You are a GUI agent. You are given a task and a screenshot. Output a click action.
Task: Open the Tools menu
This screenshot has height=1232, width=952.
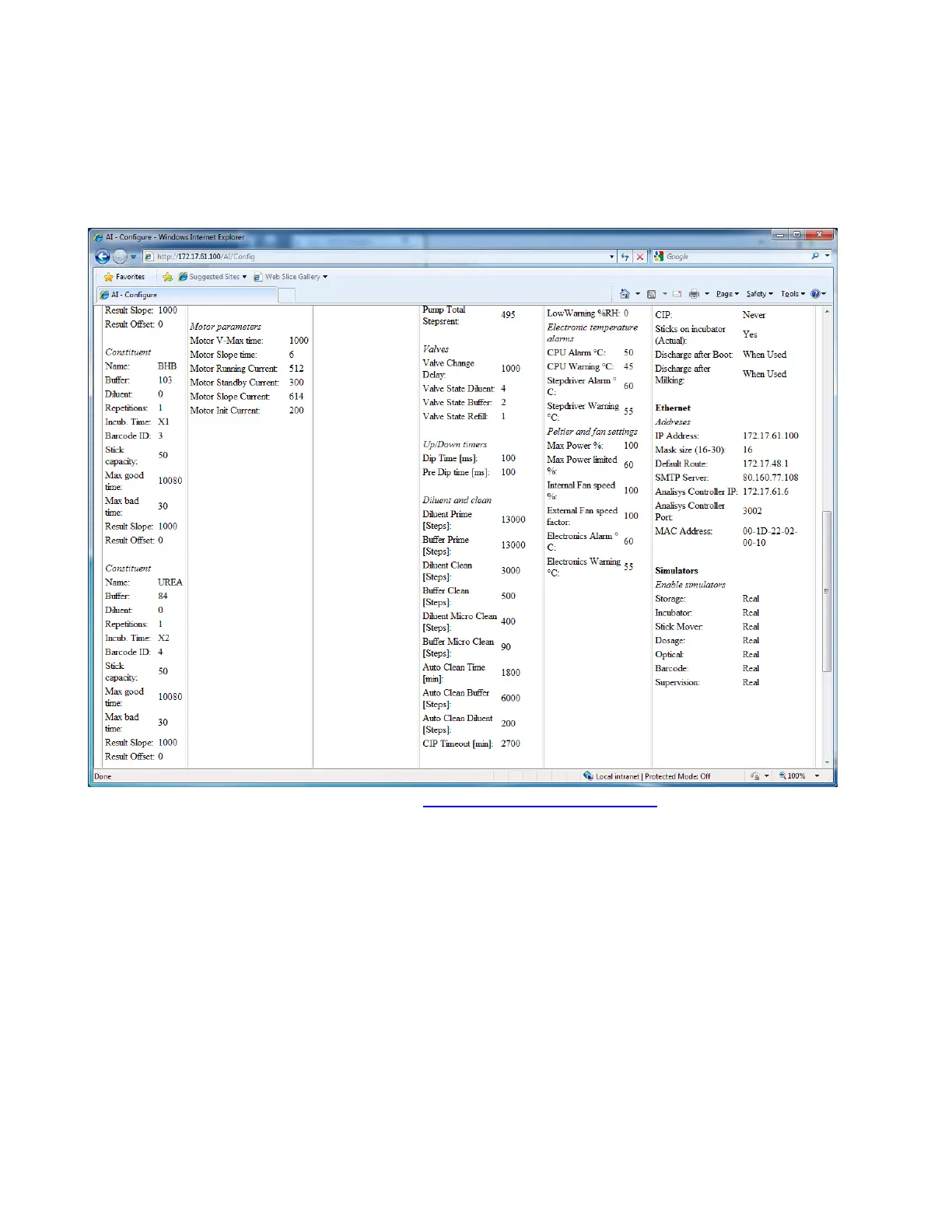pyautogui.click(x=793, y=294)
